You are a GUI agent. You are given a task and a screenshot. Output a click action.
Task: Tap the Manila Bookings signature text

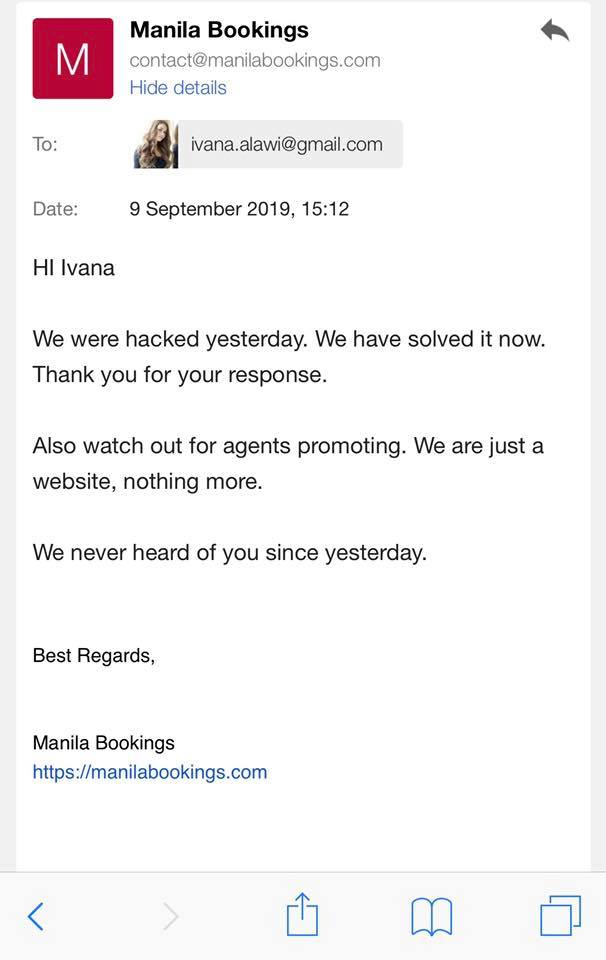(x=104, y=743)
